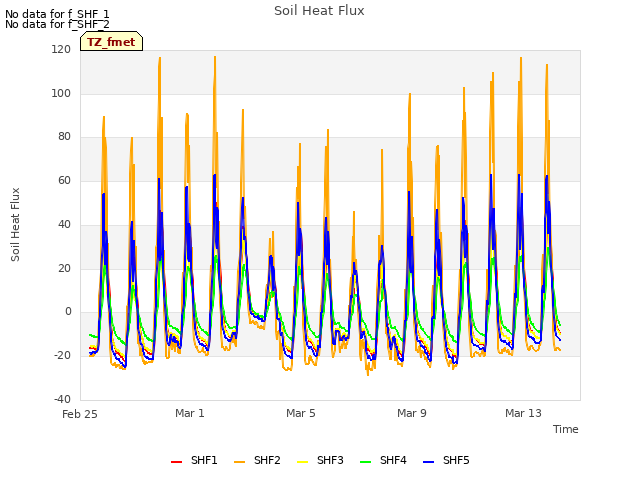Viewport: 640px width, 480px height.
Task: Click the 'Feb 25' x-axis tick label
Action: [x=80, y=414]
